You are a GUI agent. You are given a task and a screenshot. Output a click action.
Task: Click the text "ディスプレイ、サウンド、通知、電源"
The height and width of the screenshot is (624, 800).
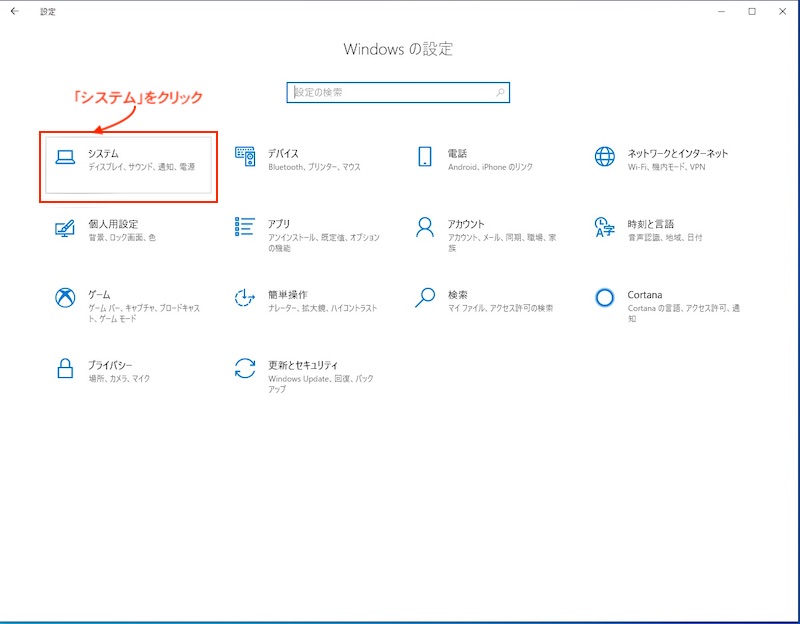(141, 167)
